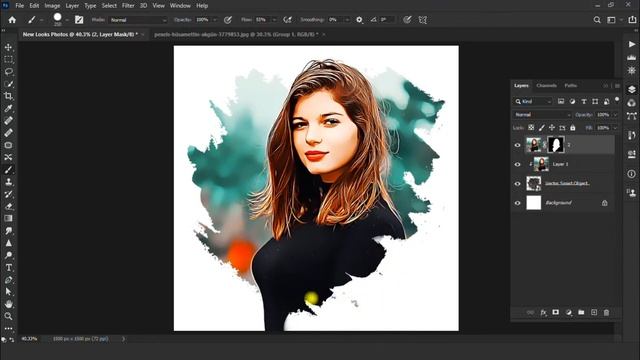Select the Crop tool
This screenshot has height=360, width=640.
pyautogui.click(x=8, y=96)
